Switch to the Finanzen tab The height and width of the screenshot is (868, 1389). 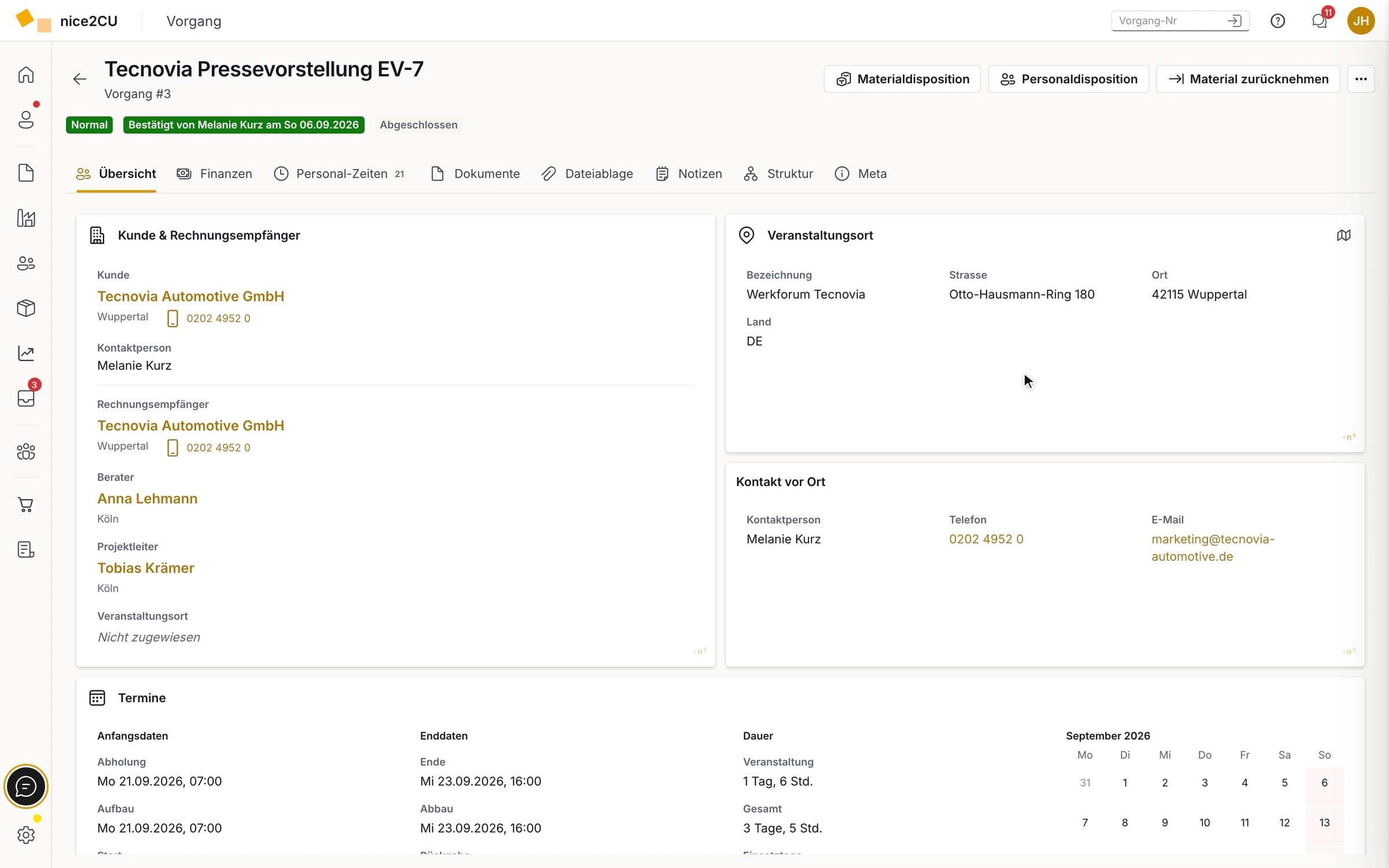[x=215, y=174]
